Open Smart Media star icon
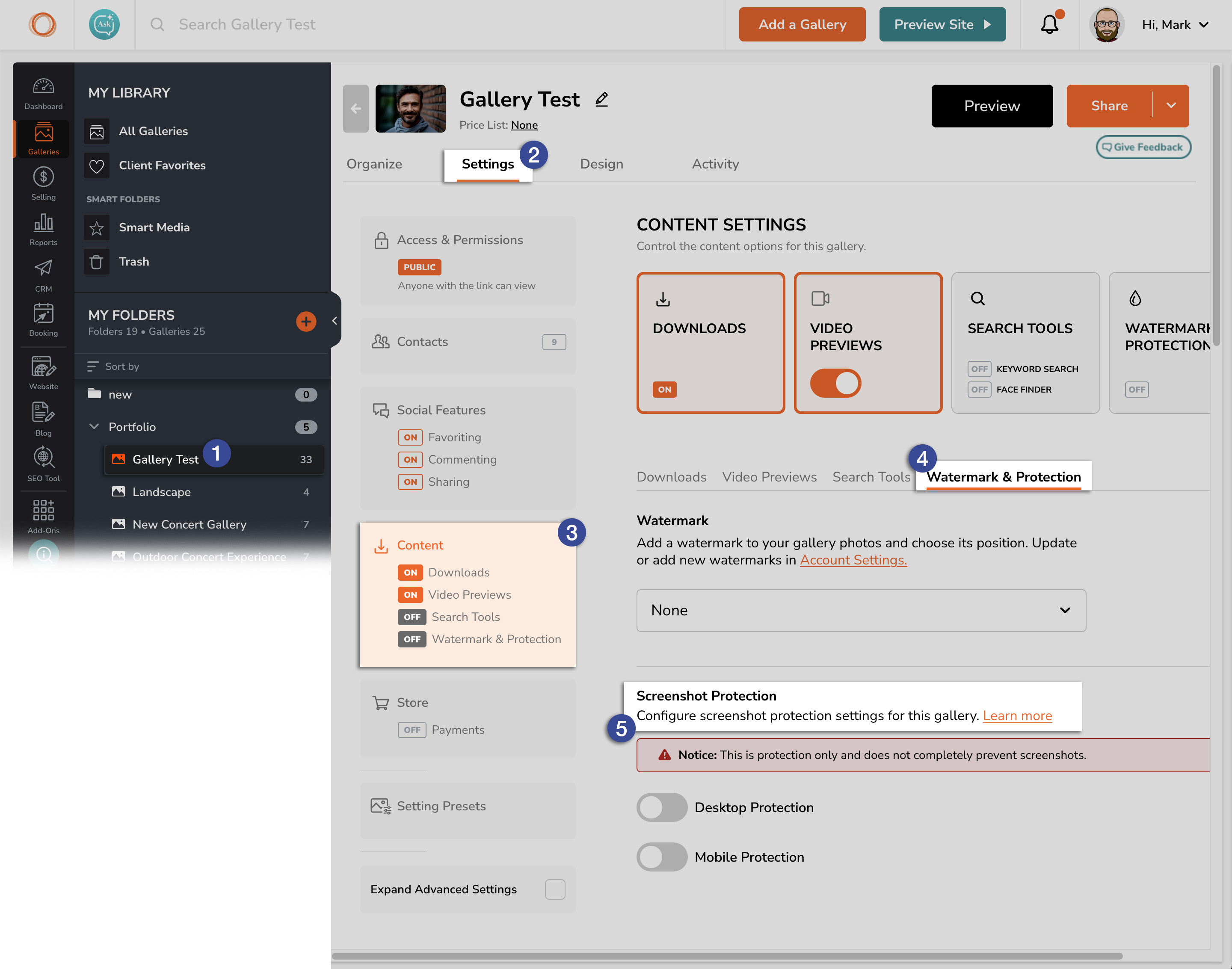Screen dimensions: 1232x969 click(97, 228)
